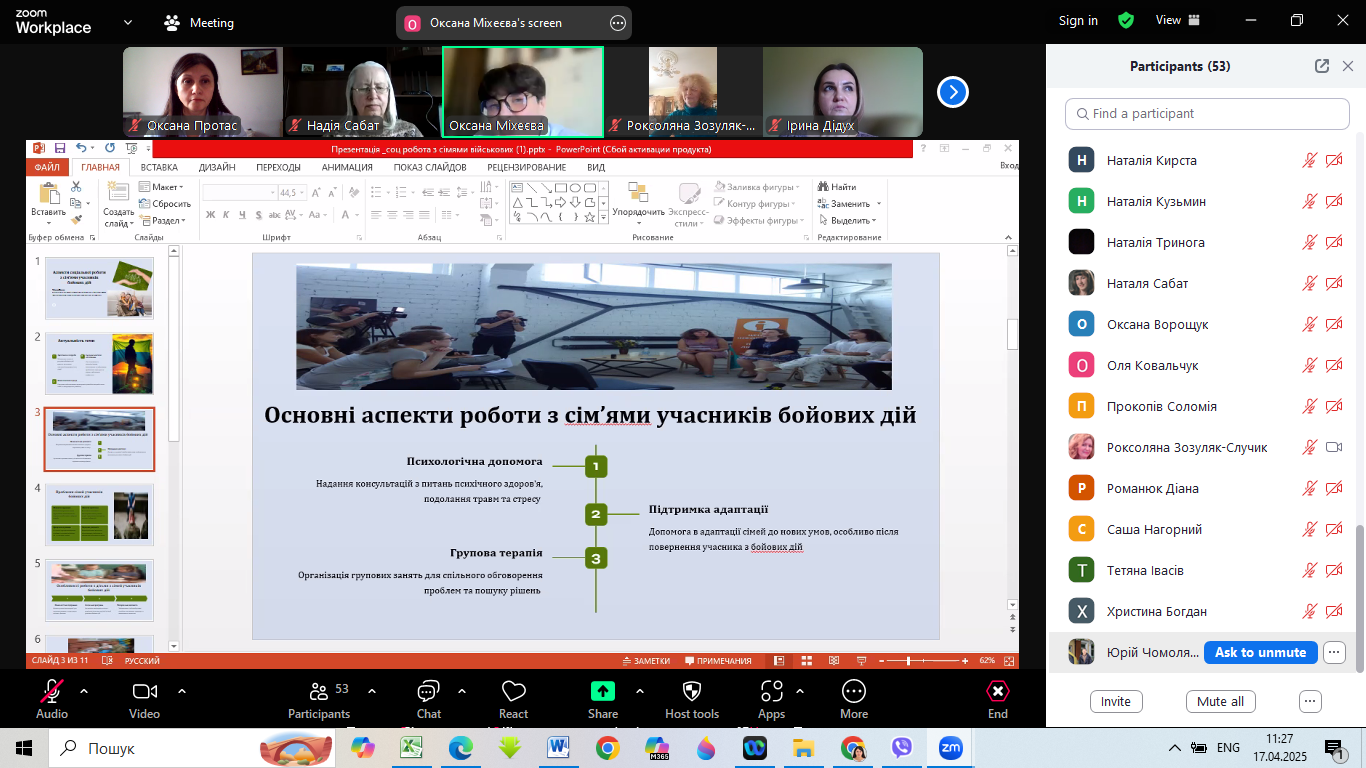Image resolution: width=1366 pixels, height=768 pixels.
Task: Pop out the Participants panel
Action: pyautogui.click(x=1321, y=66)
